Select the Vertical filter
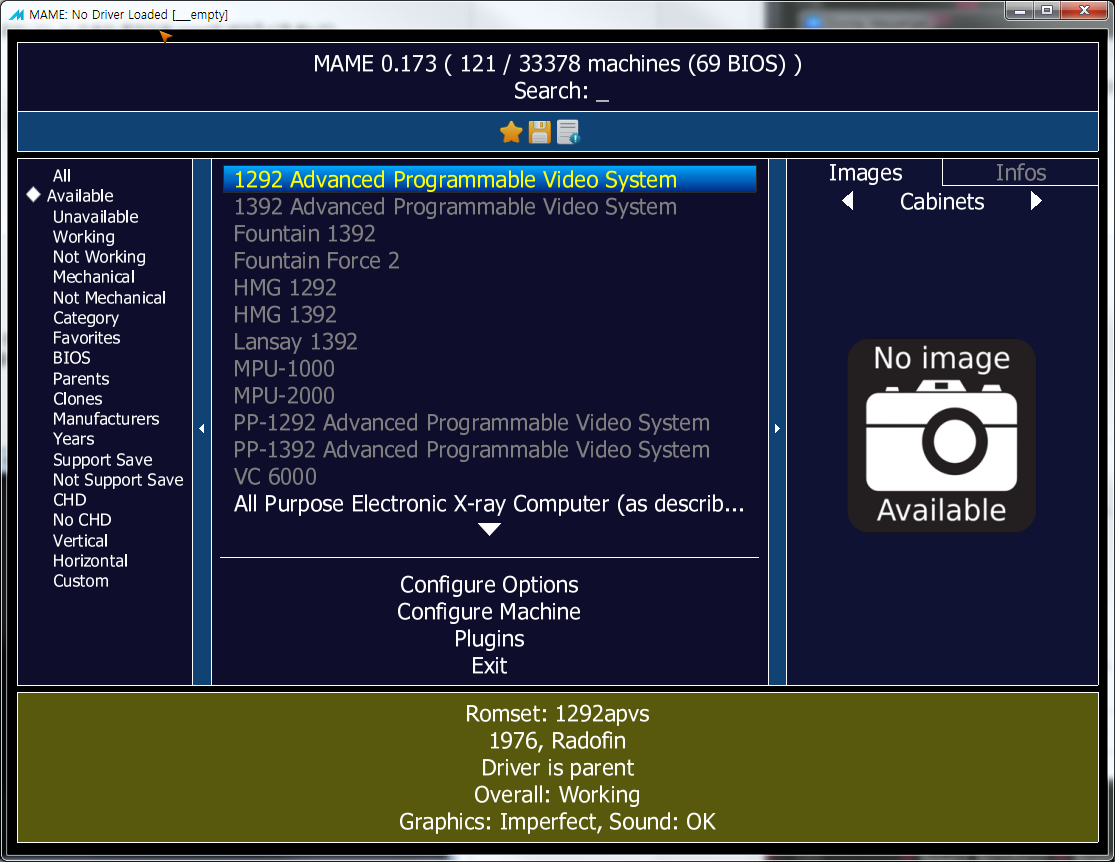Screen dimensions: 1115x862 click(80, 540)
